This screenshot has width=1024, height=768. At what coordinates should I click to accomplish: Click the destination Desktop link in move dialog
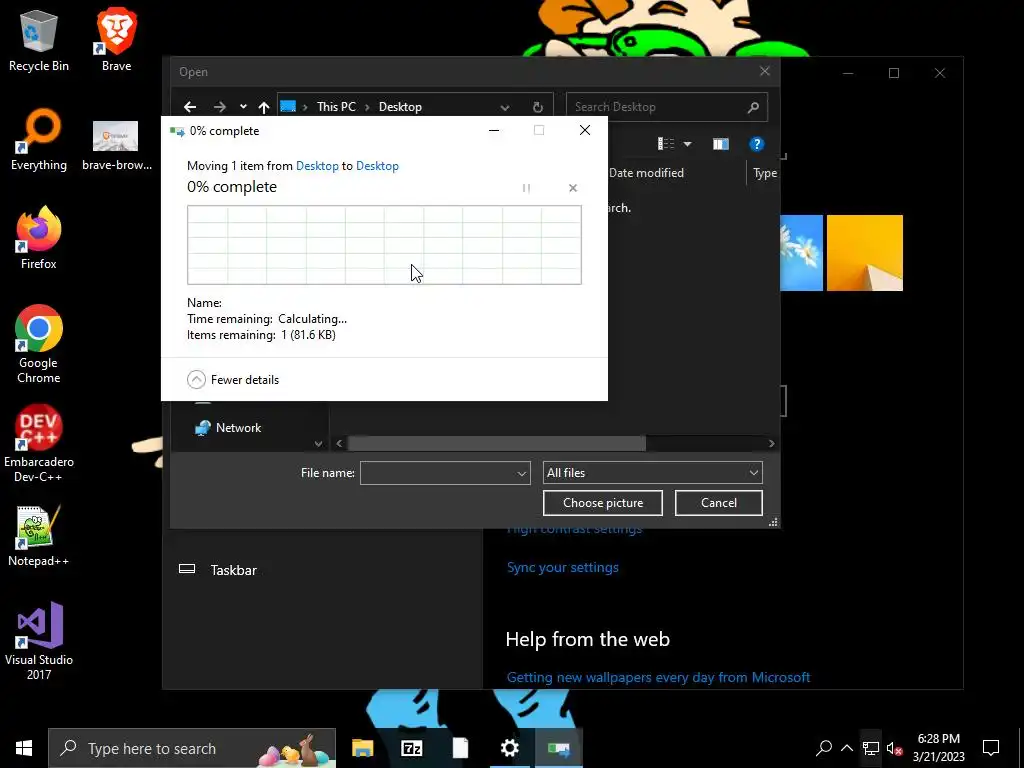(377, 166)
